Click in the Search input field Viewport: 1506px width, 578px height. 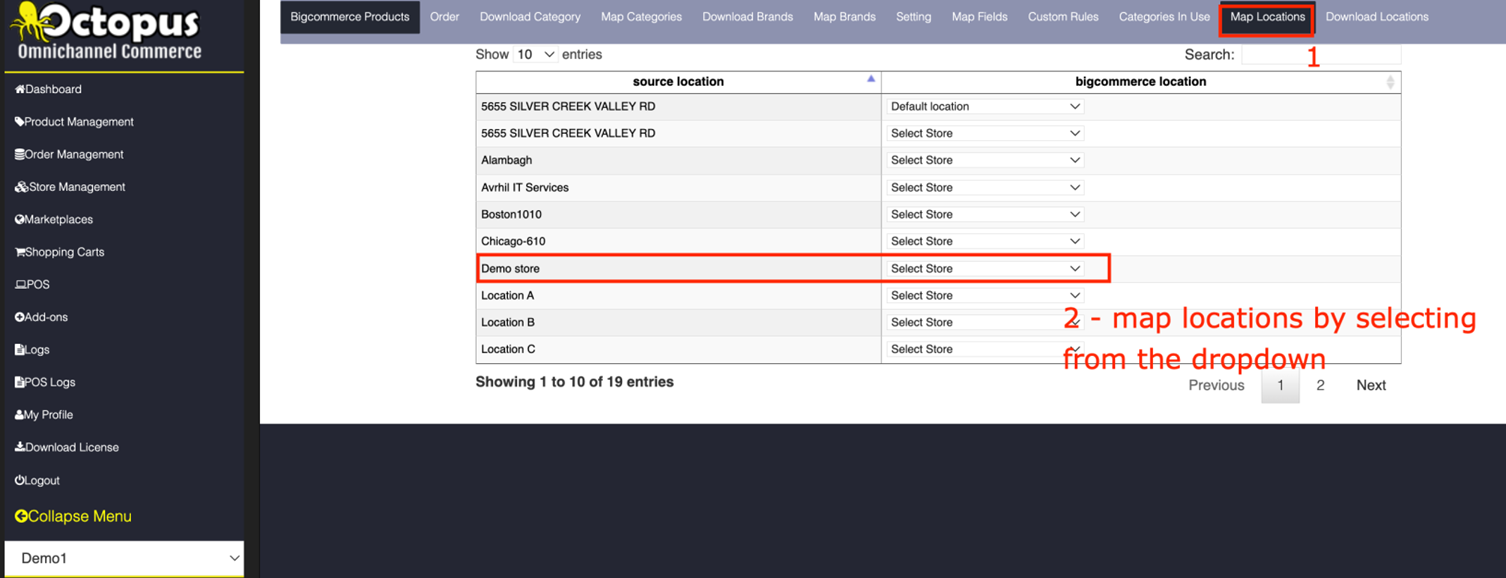(x=1320, y=54)
